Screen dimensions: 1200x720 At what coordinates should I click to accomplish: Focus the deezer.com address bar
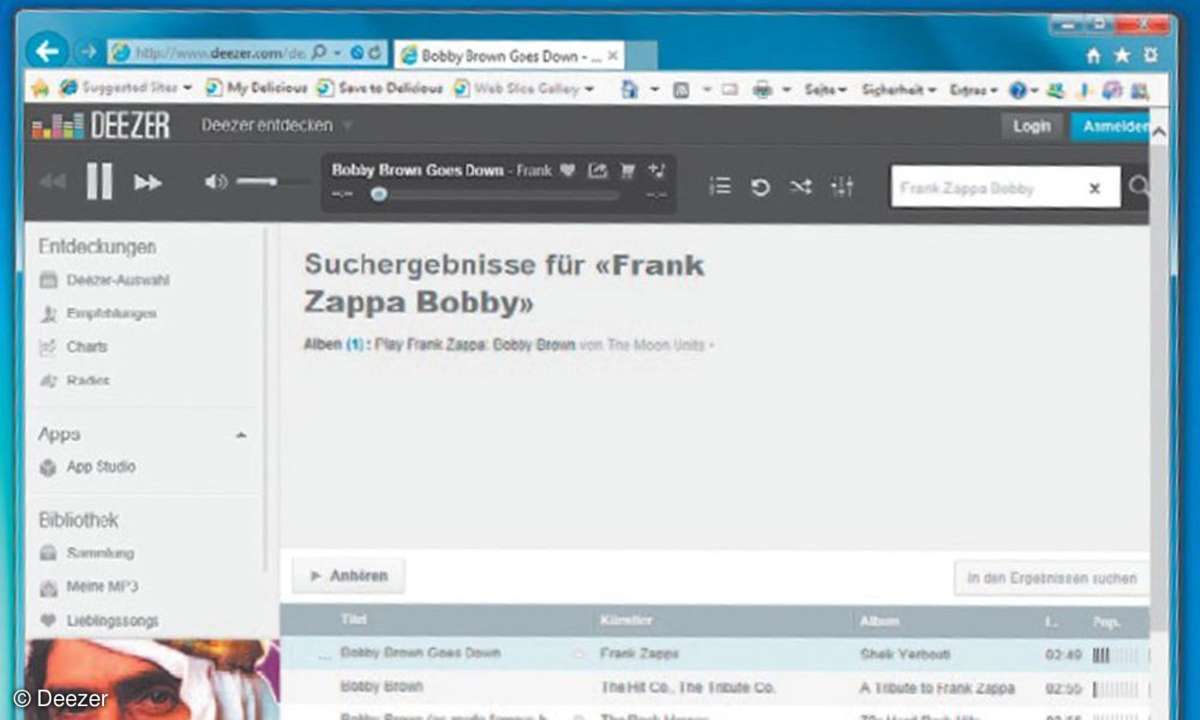pos(219,53)
